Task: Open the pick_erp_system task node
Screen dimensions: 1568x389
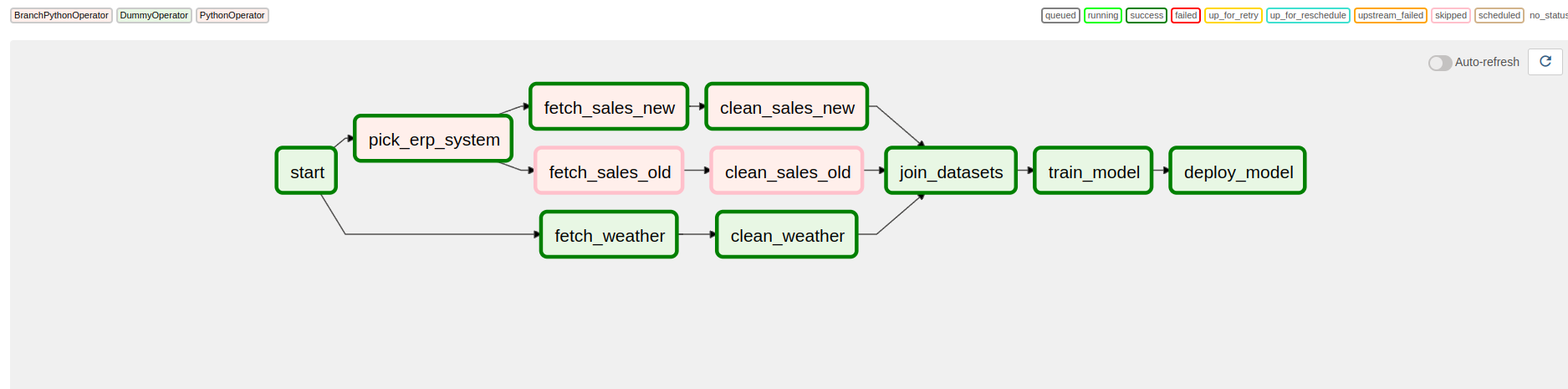Action: (x=433, y=139)
